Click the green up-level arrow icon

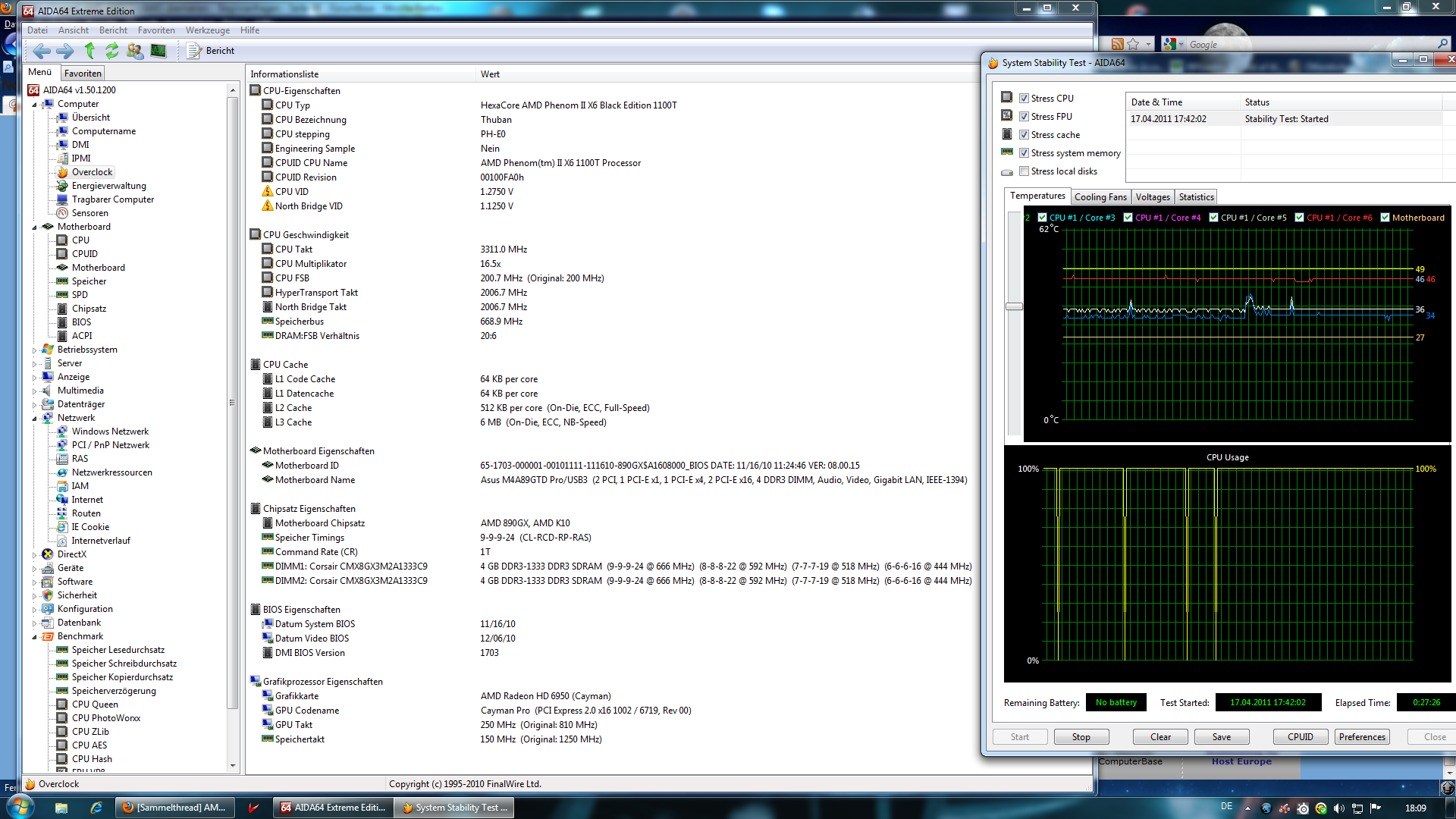89,51
